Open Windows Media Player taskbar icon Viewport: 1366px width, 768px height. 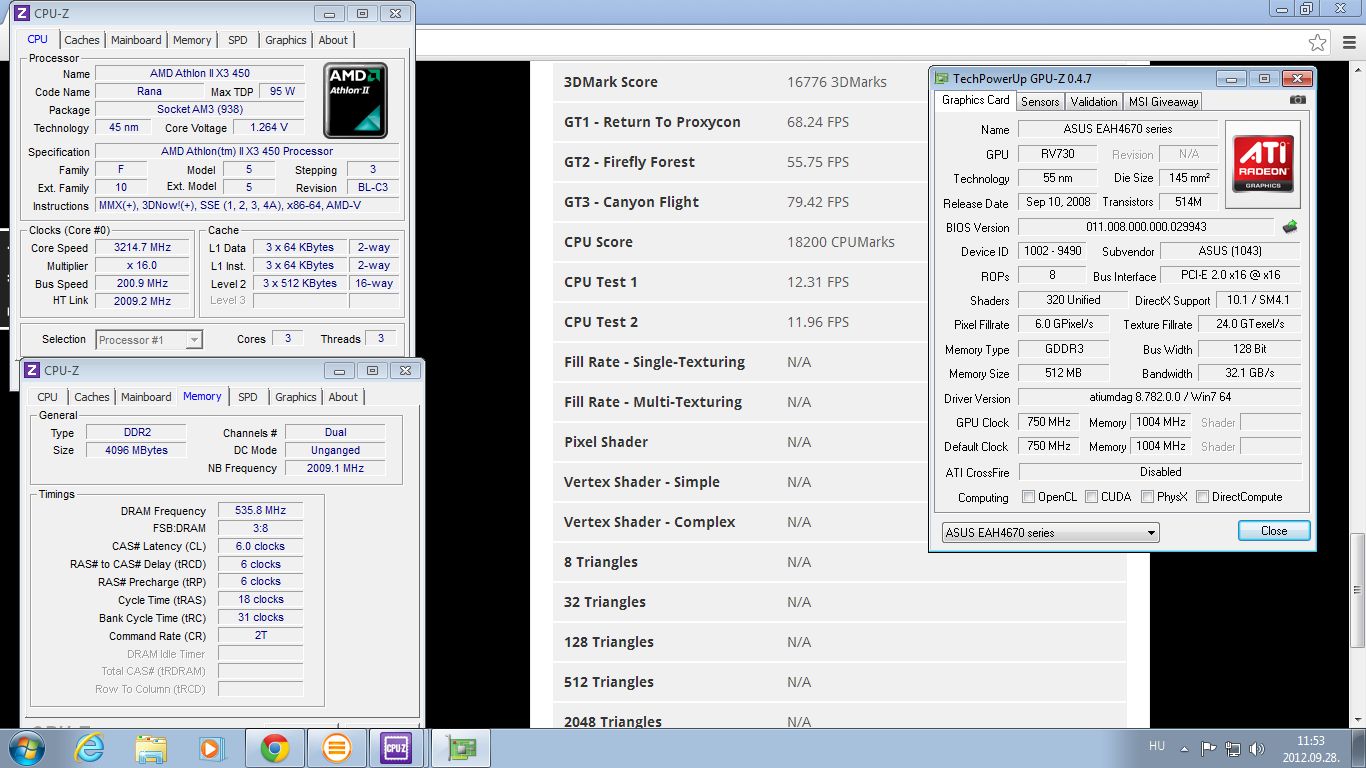point(212,748)
